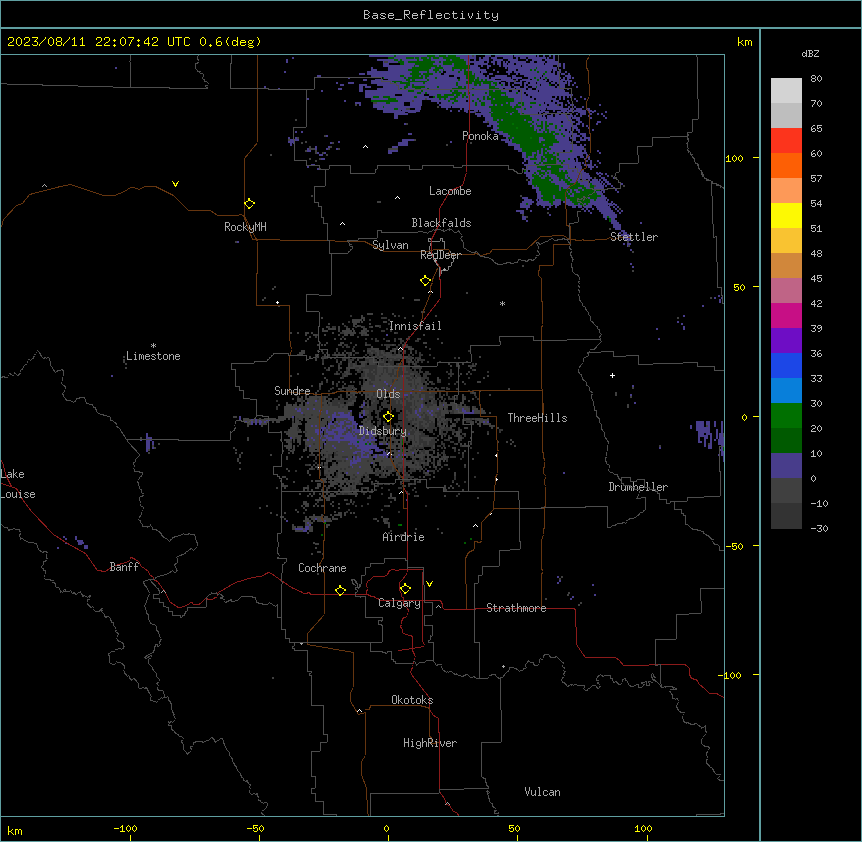Click the Airdrie label

point(403,537)
